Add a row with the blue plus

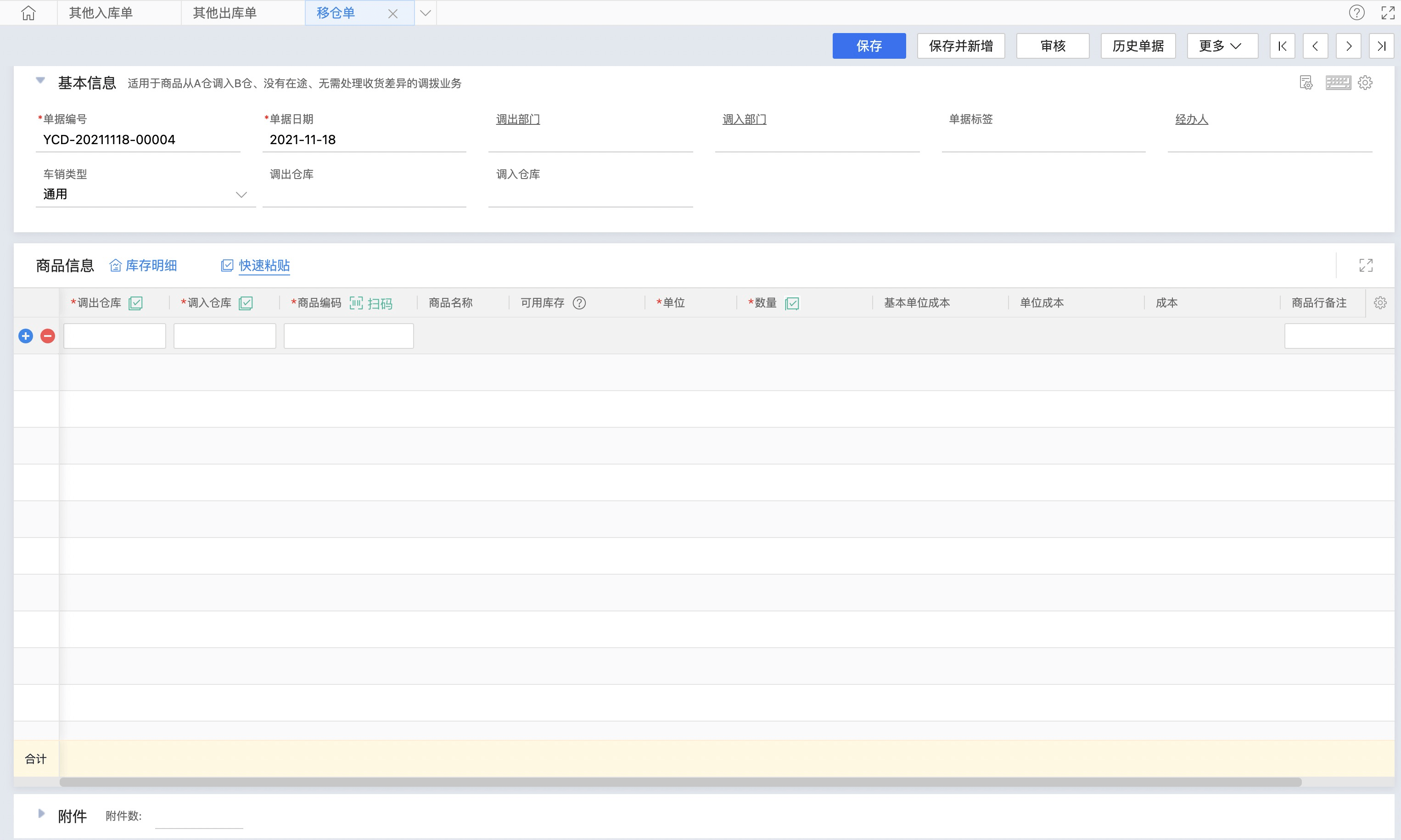[25, 336]
